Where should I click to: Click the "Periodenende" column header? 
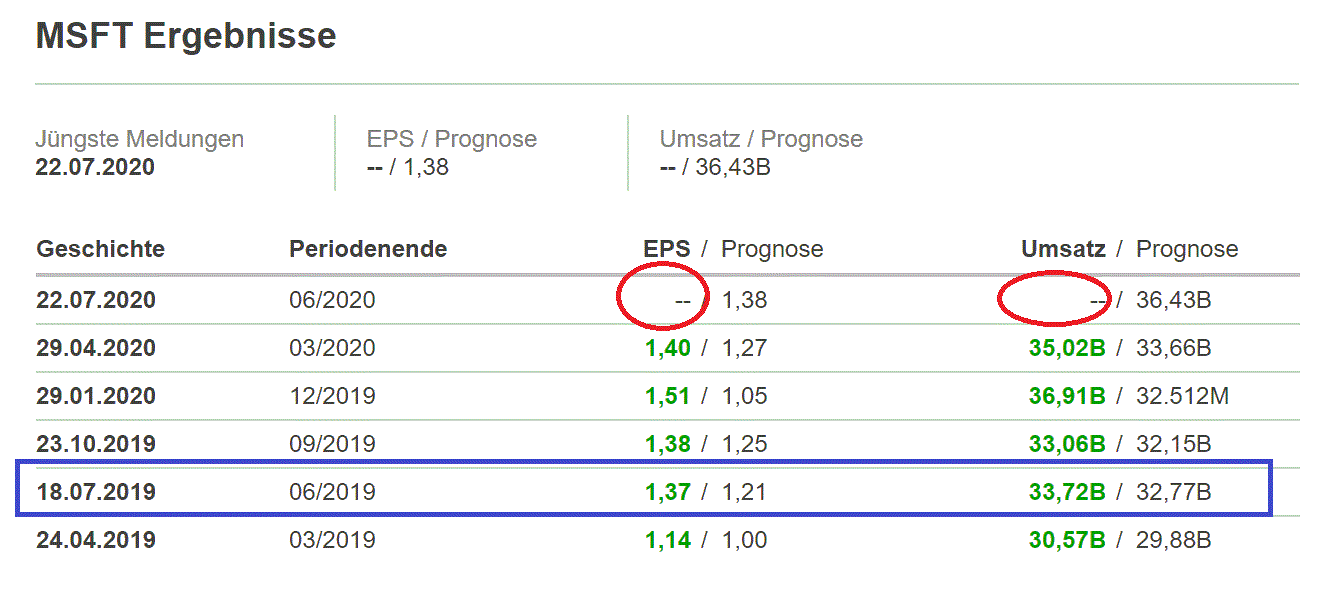point(368,249)
